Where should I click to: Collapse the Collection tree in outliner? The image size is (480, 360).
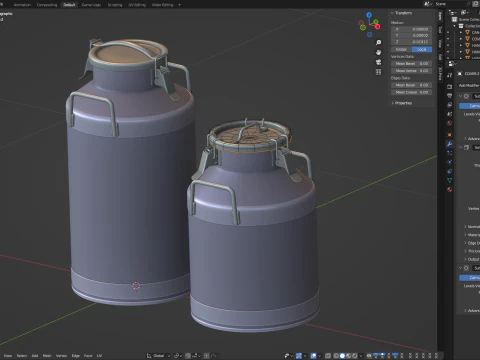(x=454, y=26)
